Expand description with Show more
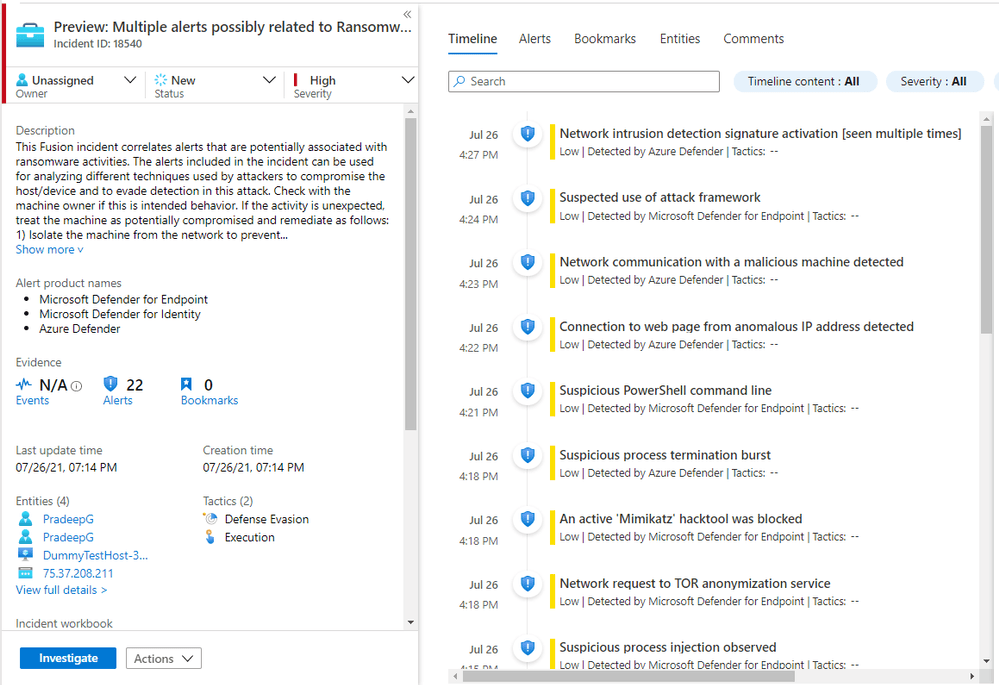The height and width of the screenshot is (685, 999). pyautogui.click(x=49, y=250)
